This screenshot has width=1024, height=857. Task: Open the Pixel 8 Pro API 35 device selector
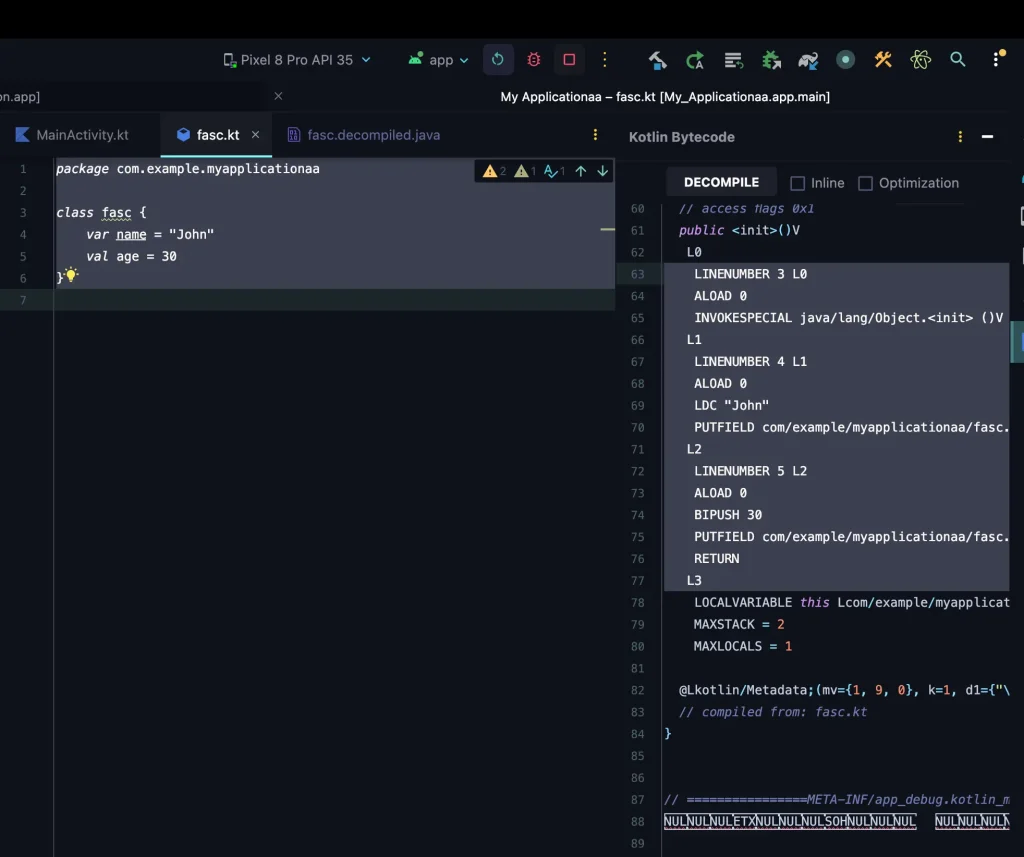296,59
